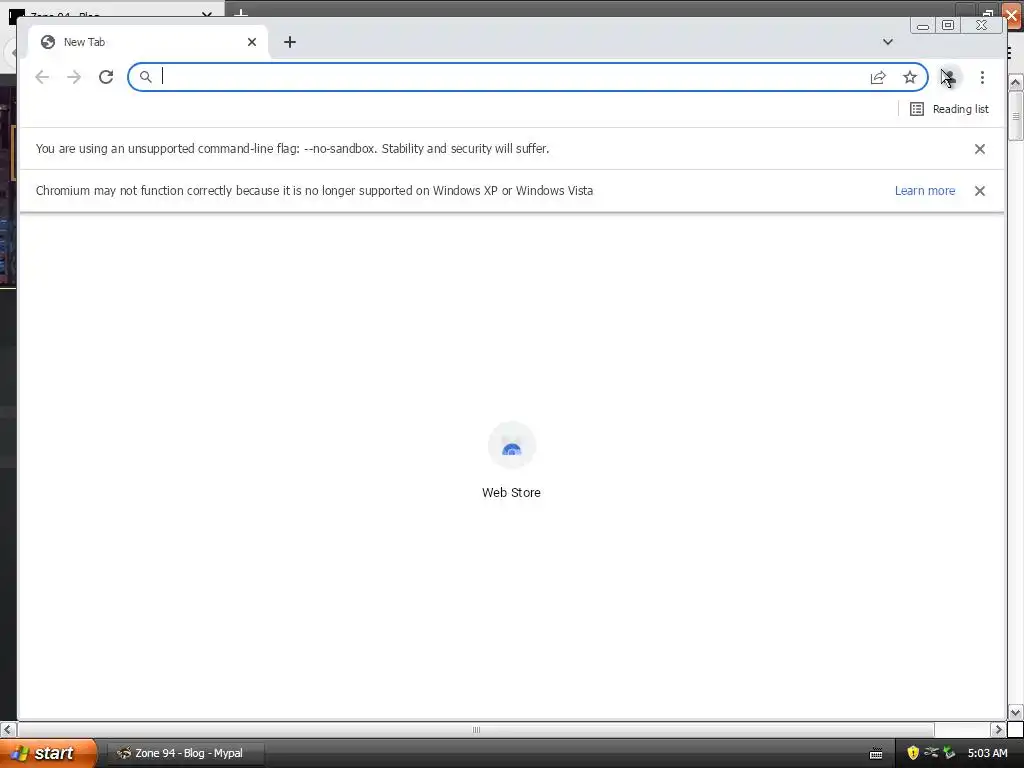Image resolution: width=1024 pixels, height=768 pixels.
Task: Dismiss the Windows XP unsupported warning
Action: click(x=980, y=191)
